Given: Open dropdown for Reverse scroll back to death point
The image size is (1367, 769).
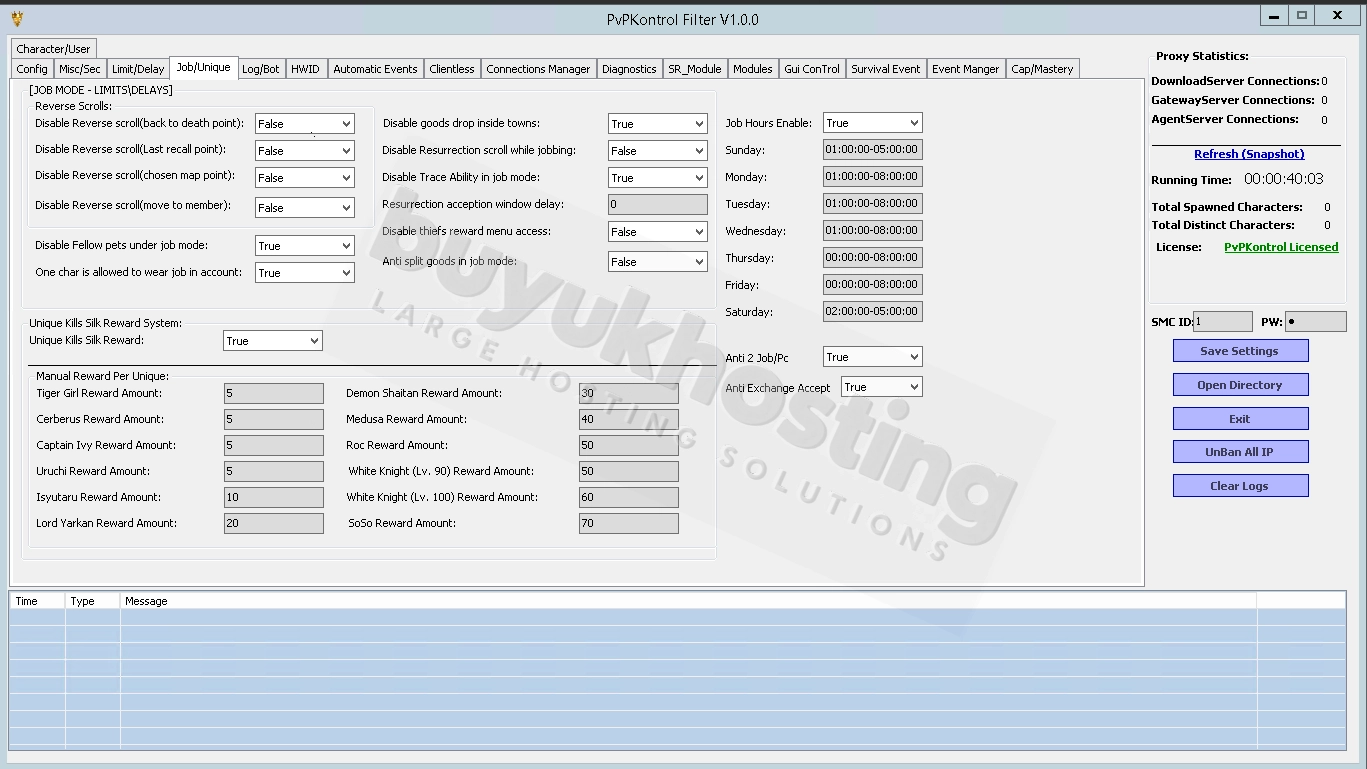Looking at the screenshot, I should tap(304, 124).
